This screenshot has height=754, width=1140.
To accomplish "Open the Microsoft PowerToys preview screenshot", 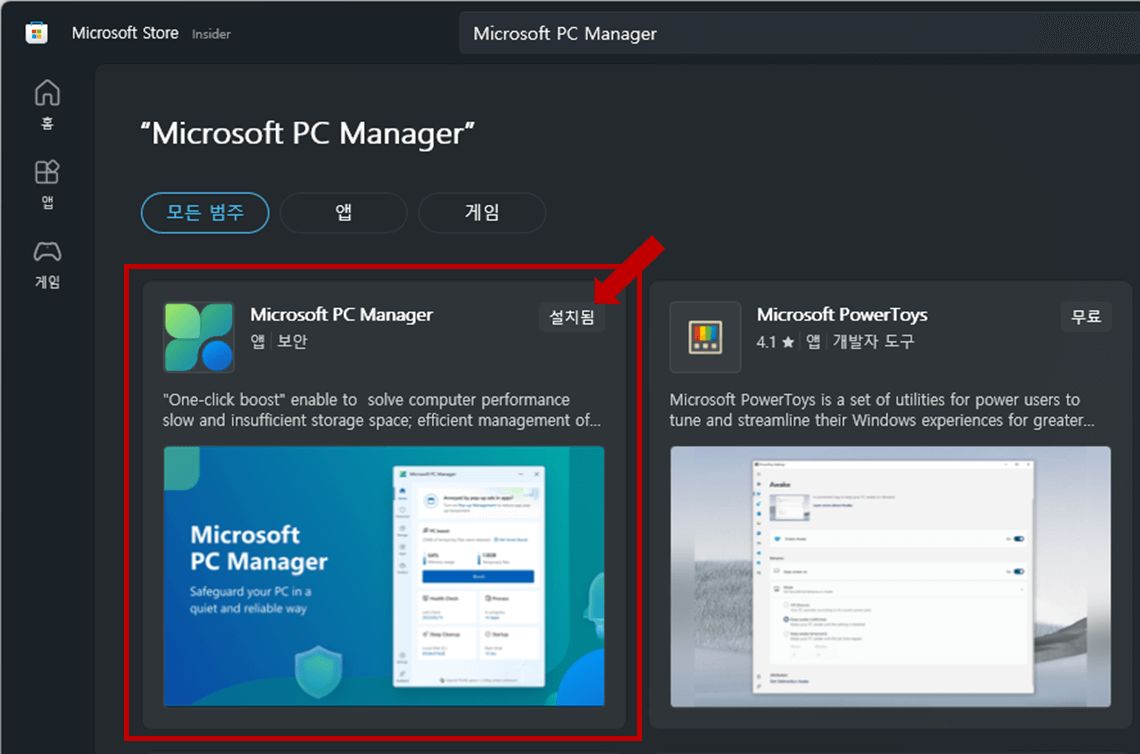I will (891, 576).
